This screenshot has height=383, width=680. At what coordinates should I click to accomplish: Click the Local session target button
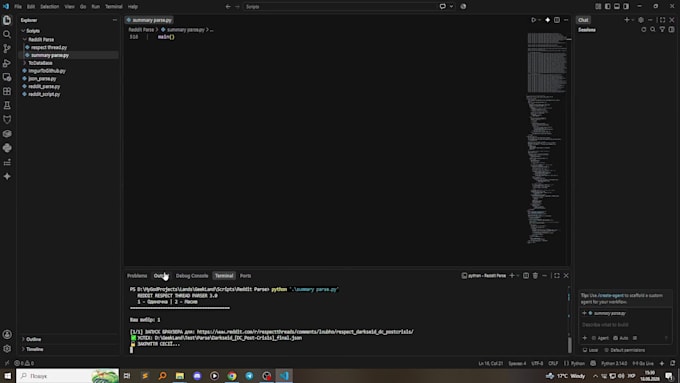[590, 350]
